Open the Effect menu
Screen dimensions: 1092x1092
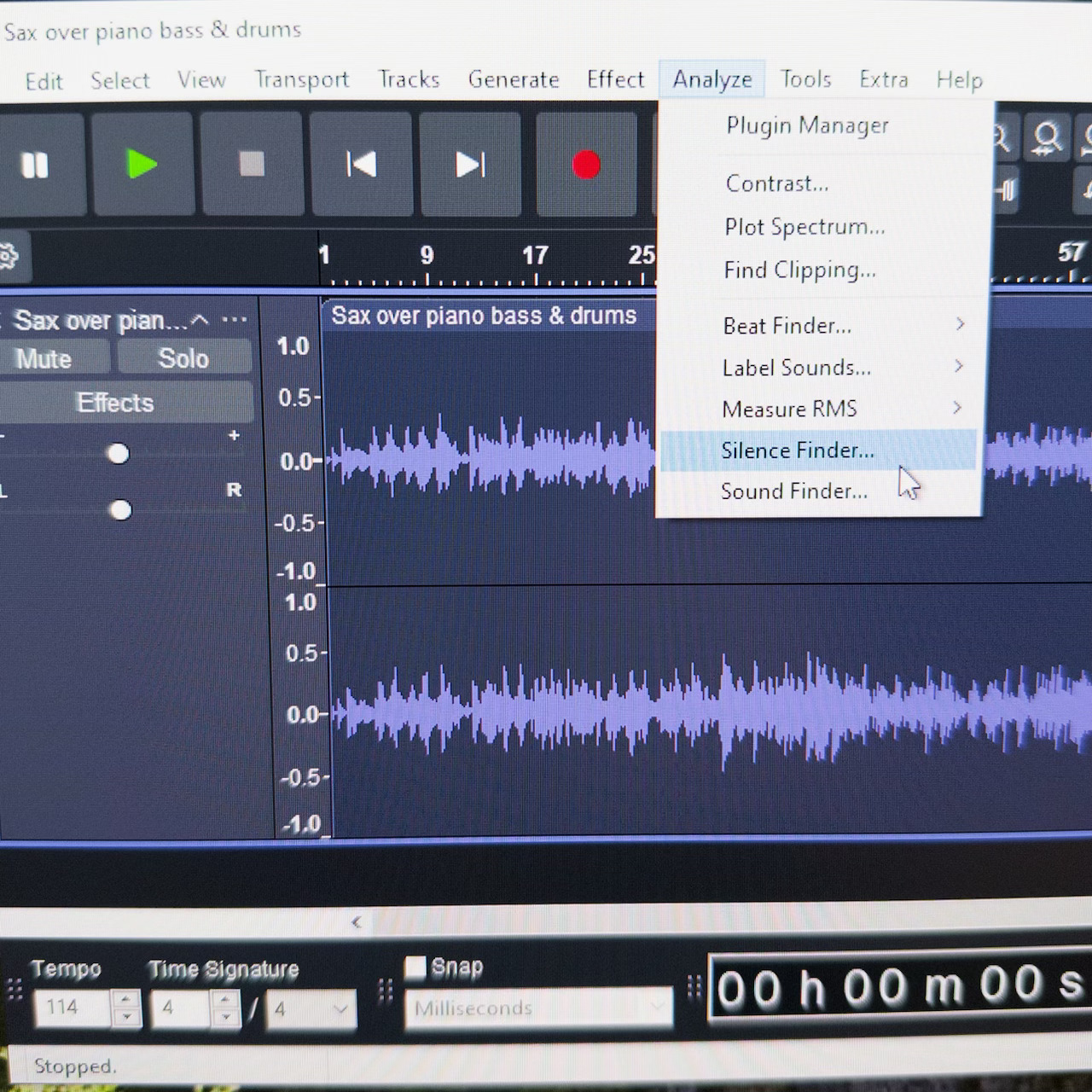coord(615,79)
